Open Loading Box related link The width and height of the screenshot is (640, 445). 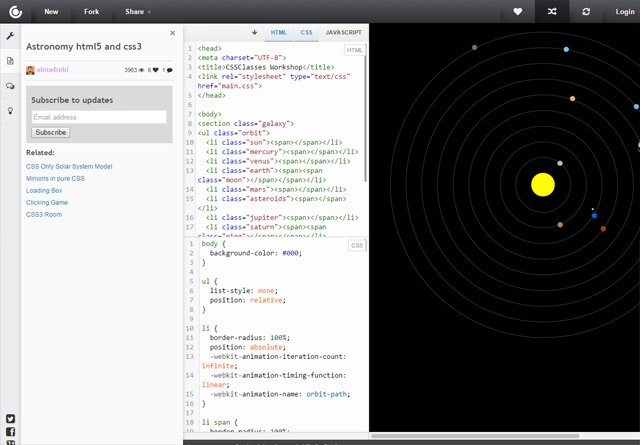pos(44,191)
